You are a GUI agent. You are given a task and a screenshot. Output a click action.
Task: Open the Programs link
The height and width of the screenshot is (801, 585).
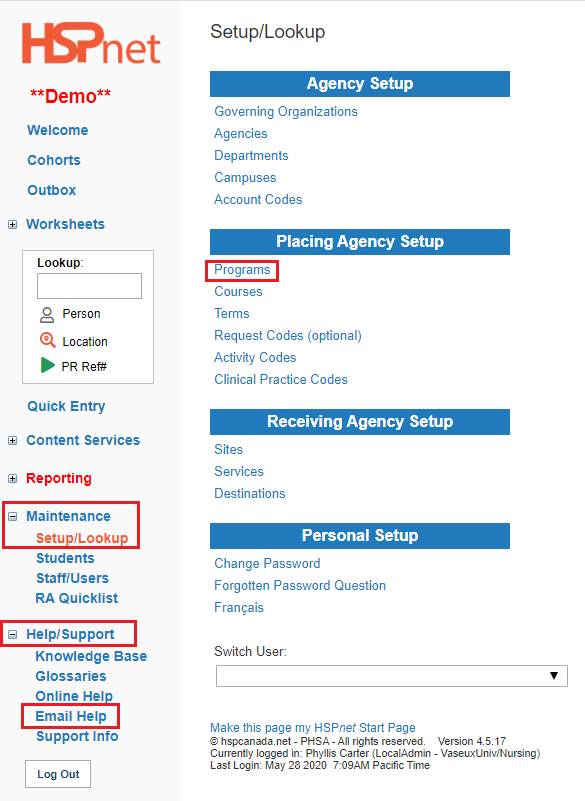(242, 270)
